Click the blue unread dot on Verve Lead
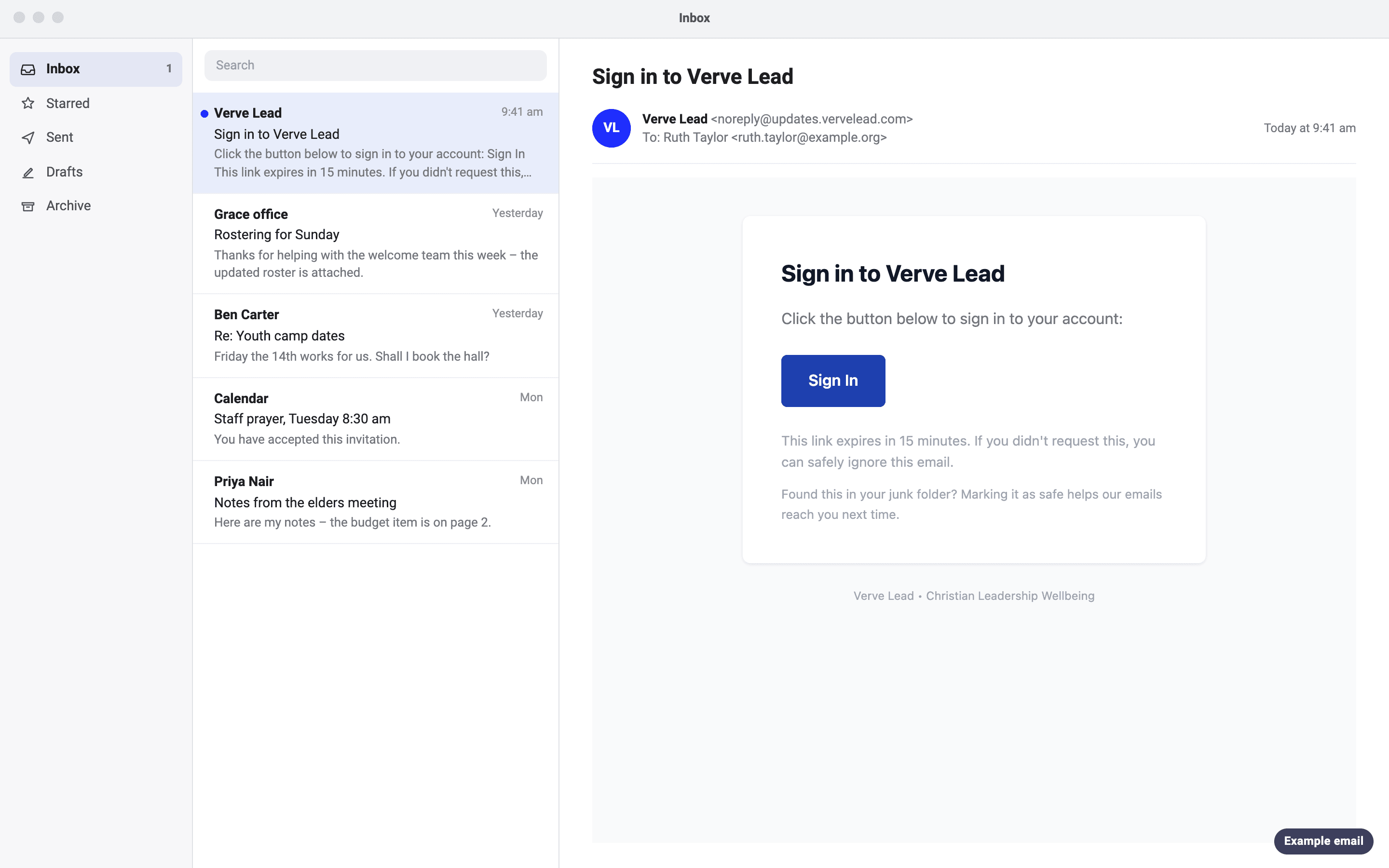Viewport: 1389px width, 868px height. (204, 114)
